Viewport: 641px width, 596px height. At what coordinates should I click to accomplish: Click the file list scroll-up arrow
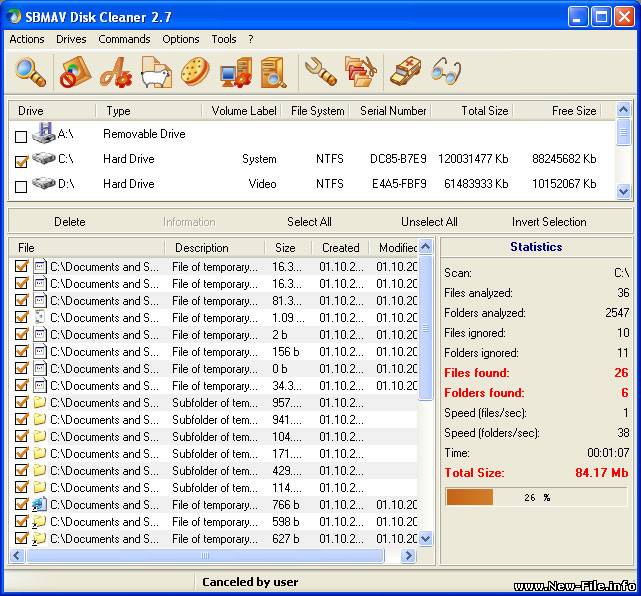click(x=426, y=246)
